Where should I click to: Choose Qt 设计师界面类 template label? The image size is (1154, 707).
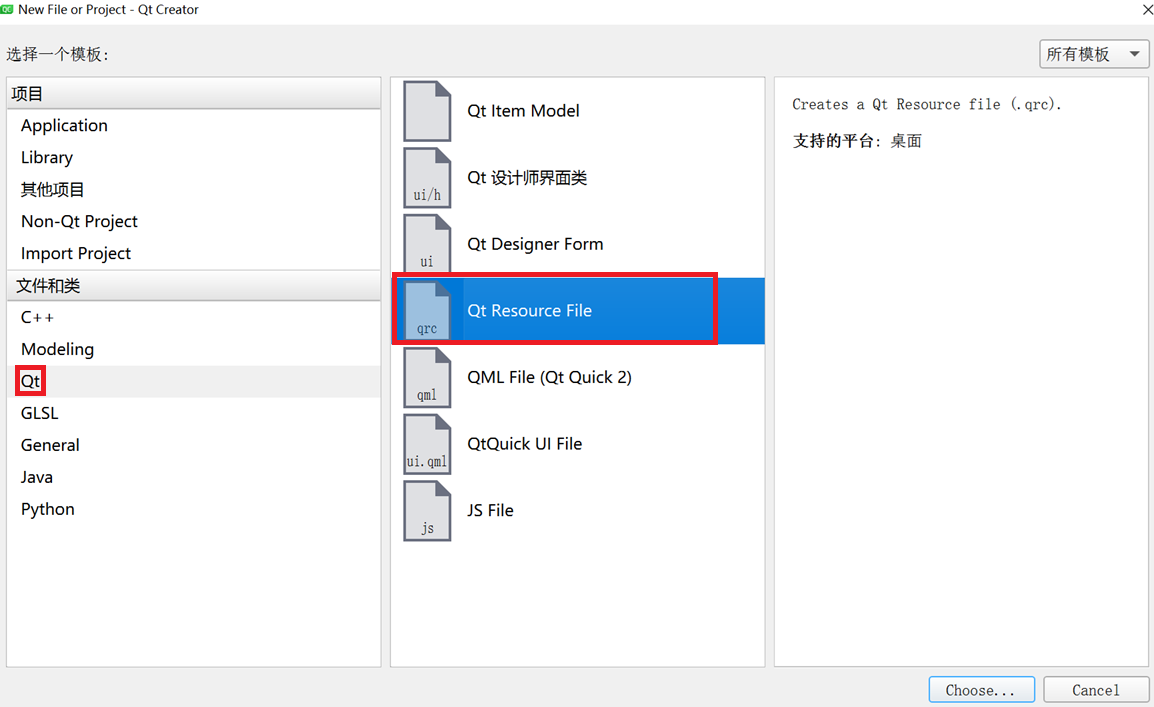[527, 178]
